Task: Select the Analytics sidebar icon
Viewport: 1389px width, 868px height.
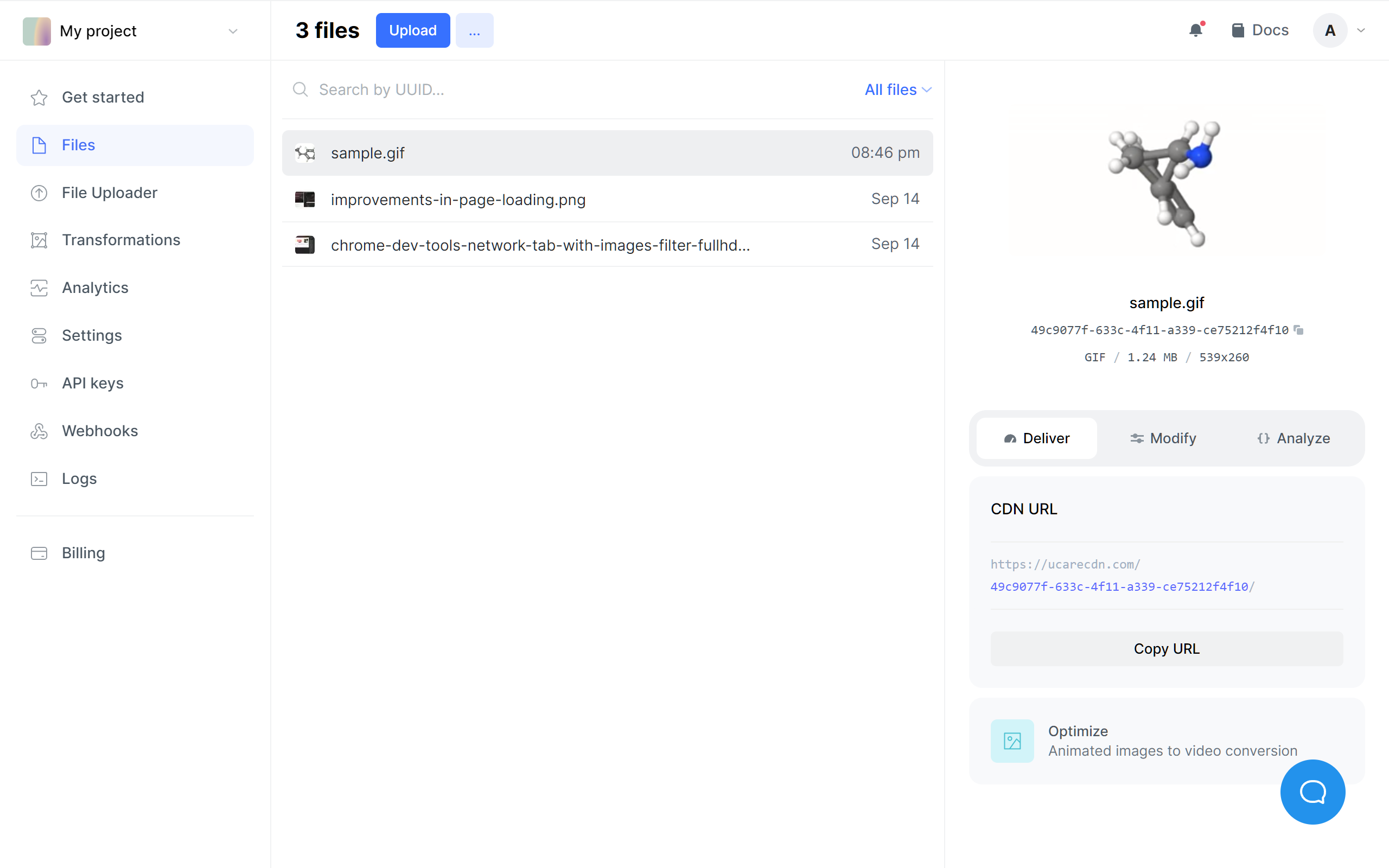Action: click(39, 288)
